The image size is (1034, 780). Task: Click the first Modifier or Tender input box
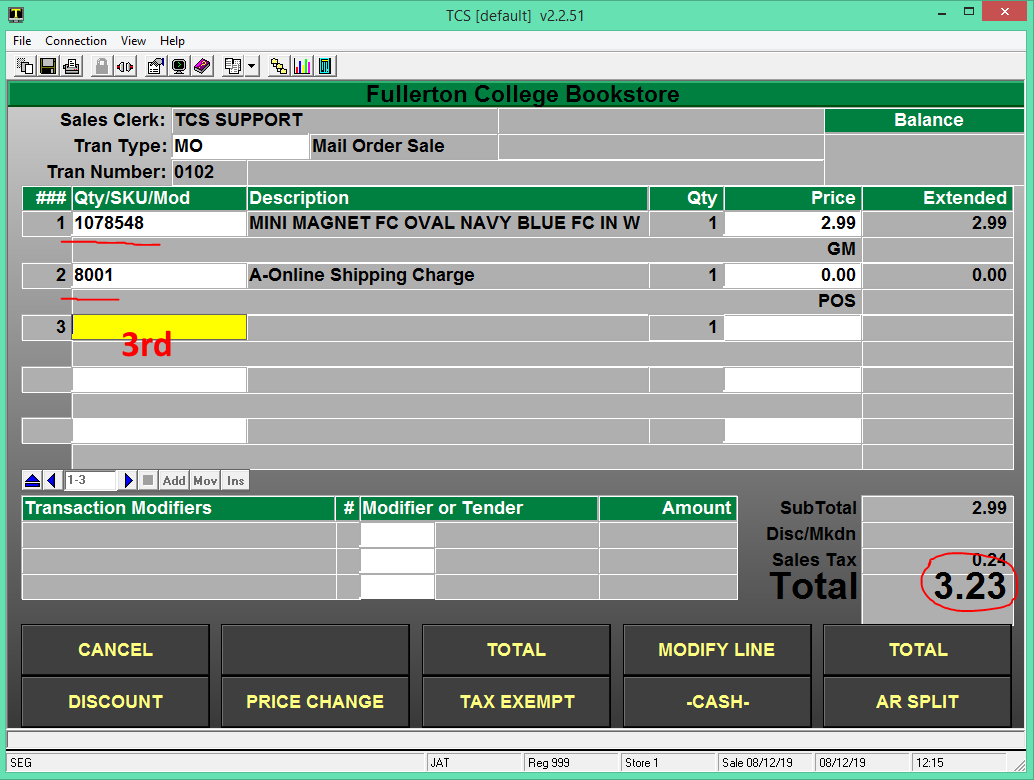398,535
